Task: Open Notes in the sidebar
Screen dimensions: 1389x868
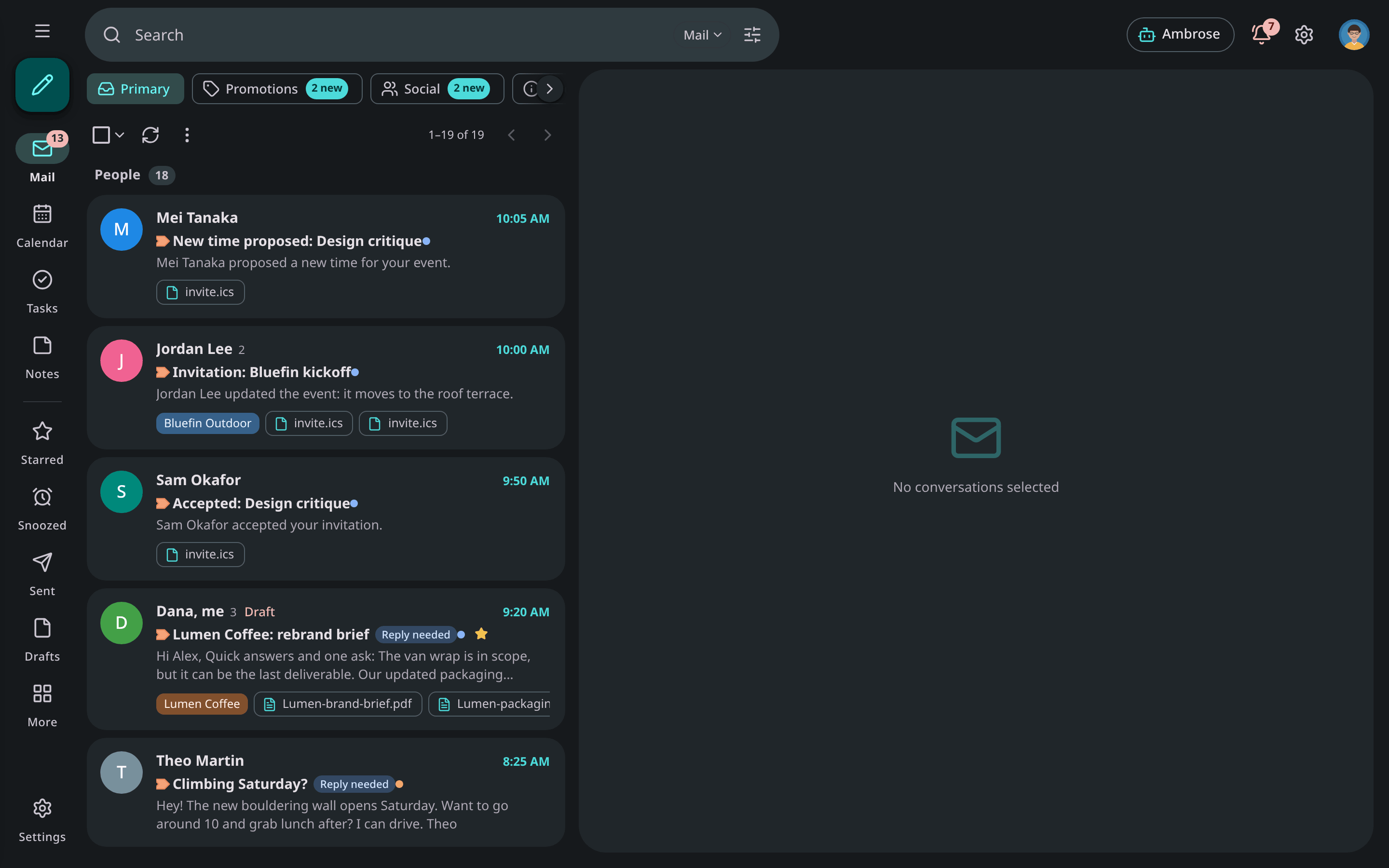Action: 42,357
